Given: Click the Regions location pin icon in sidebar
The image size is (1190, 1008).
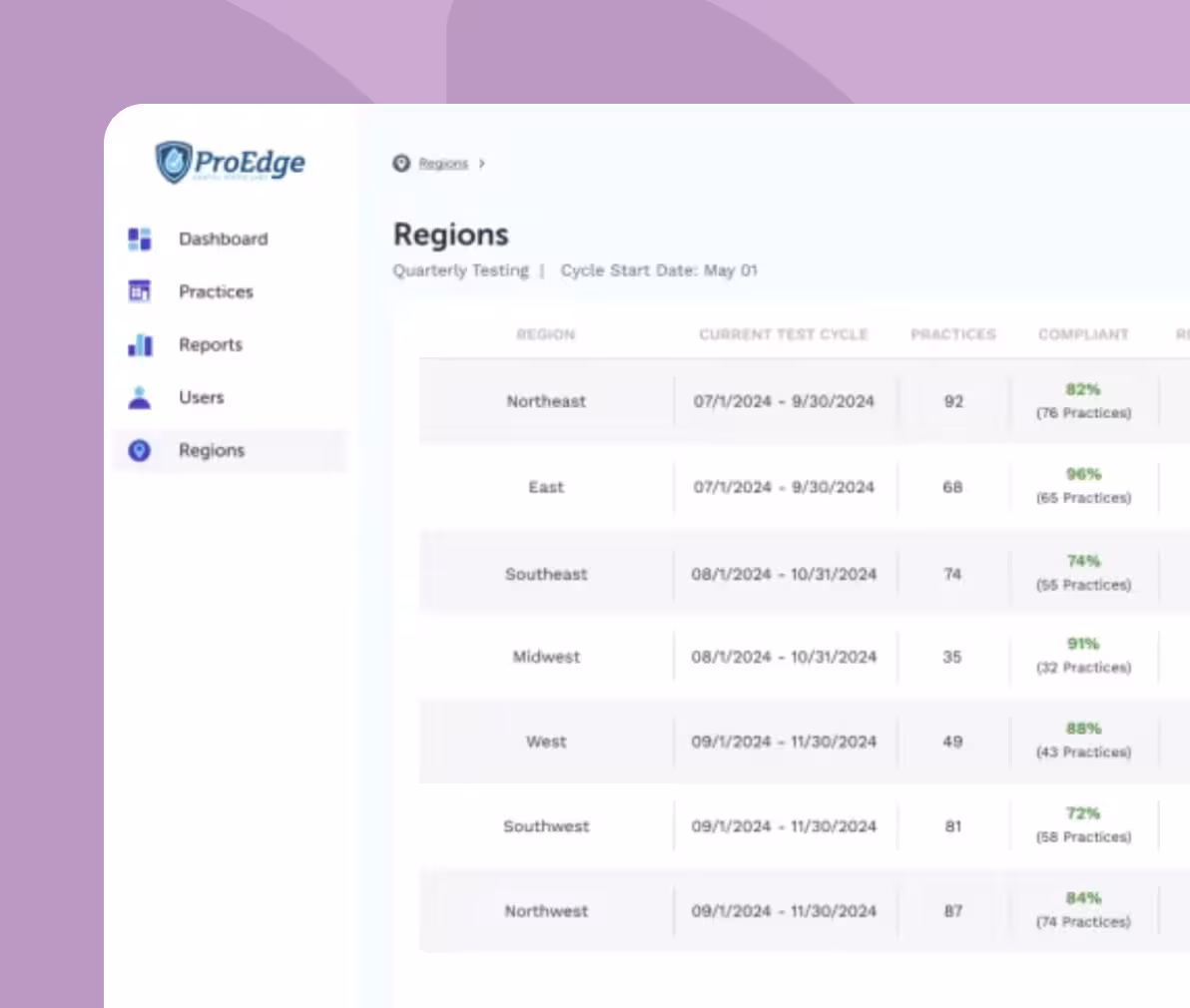Looking at the screenshot, I should (x=140, y=450).
